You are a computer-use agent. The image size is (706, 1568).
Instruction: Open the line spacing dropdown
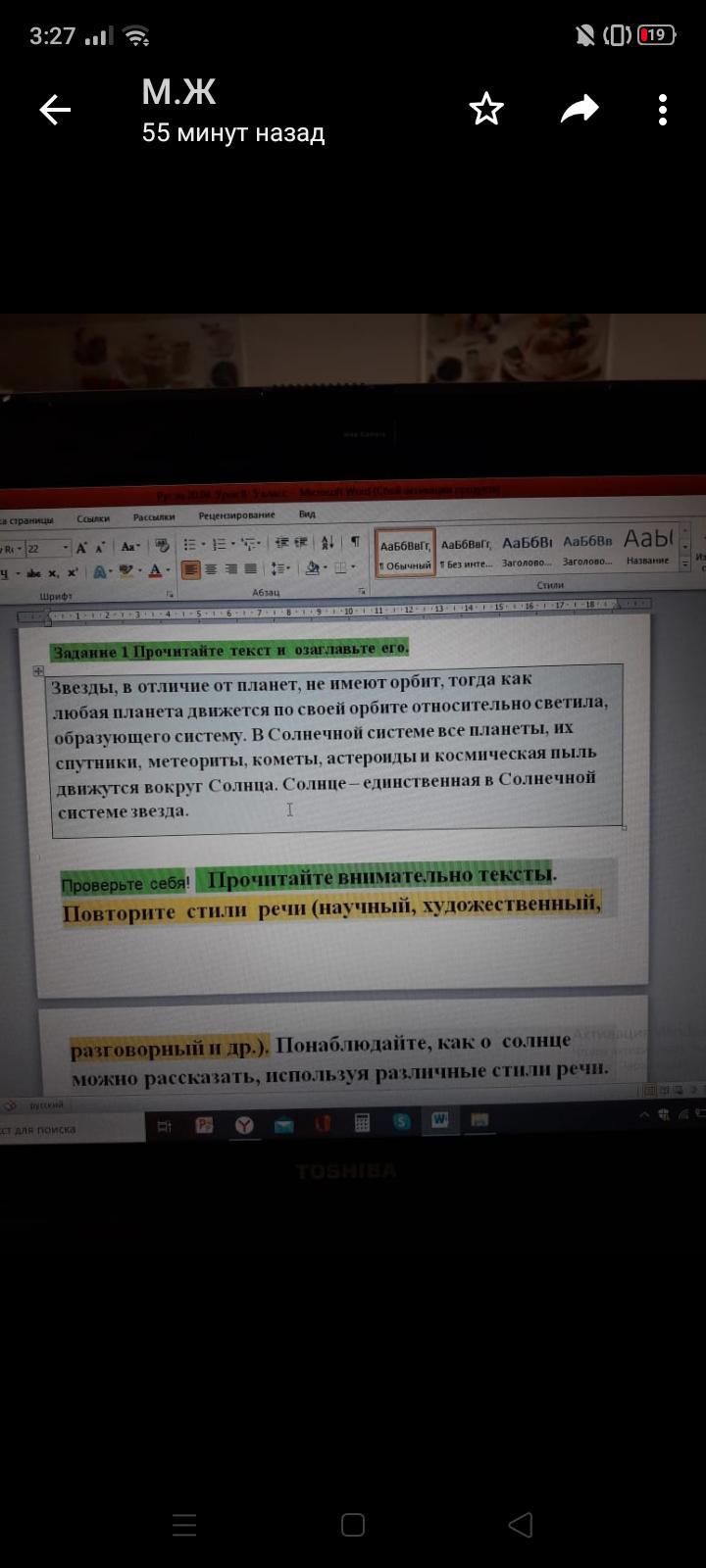pyautogui.click(x=280, y=568)
